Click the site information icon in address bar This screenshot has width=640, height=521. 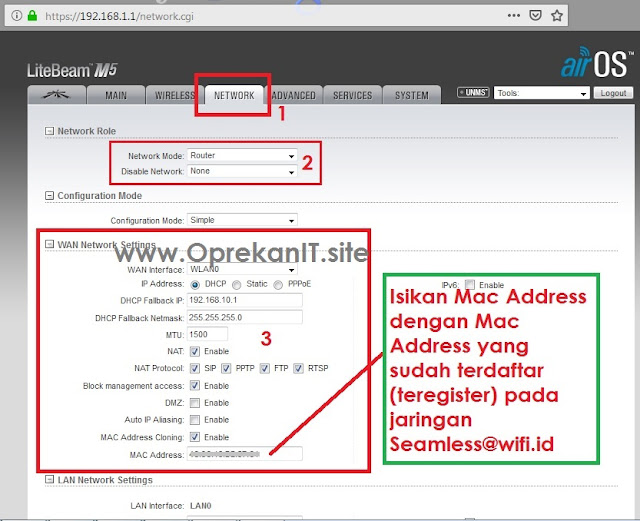(16, 16)
